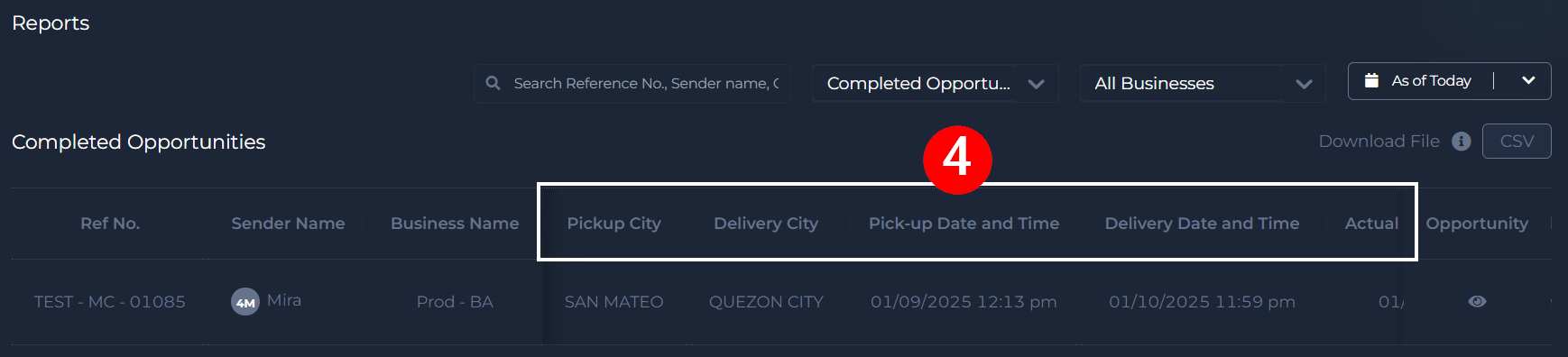Click the red number 4 annotation marker
Screen dimensions: 1568x357
957,160
